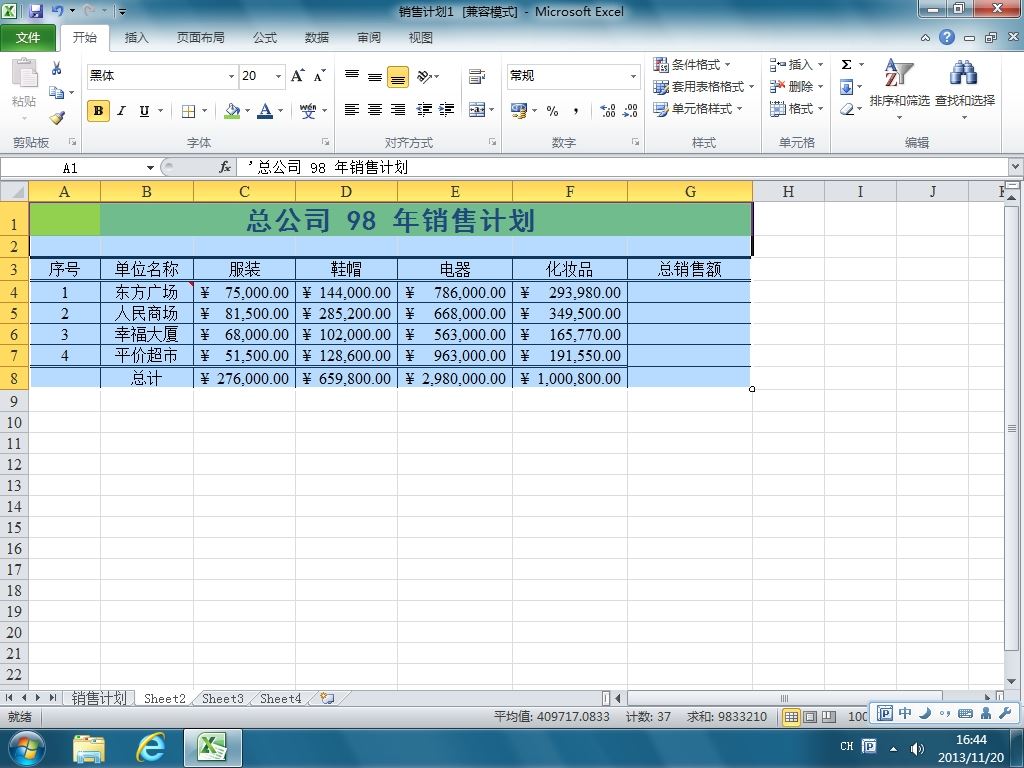Select column G header

[x=690, y=191]
